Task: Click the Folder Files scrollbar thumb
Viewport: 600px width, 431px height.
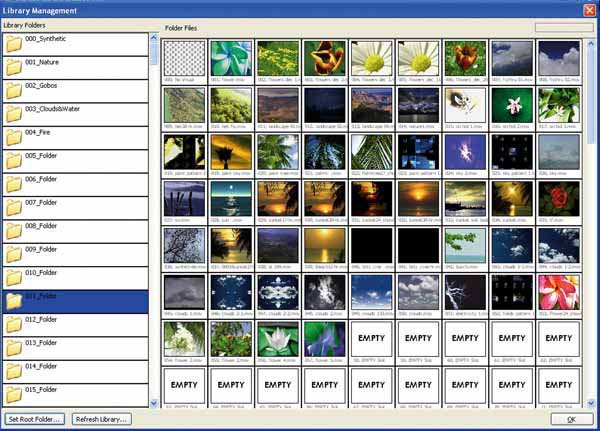Action: pyautogui.click(x=591, y=95)
